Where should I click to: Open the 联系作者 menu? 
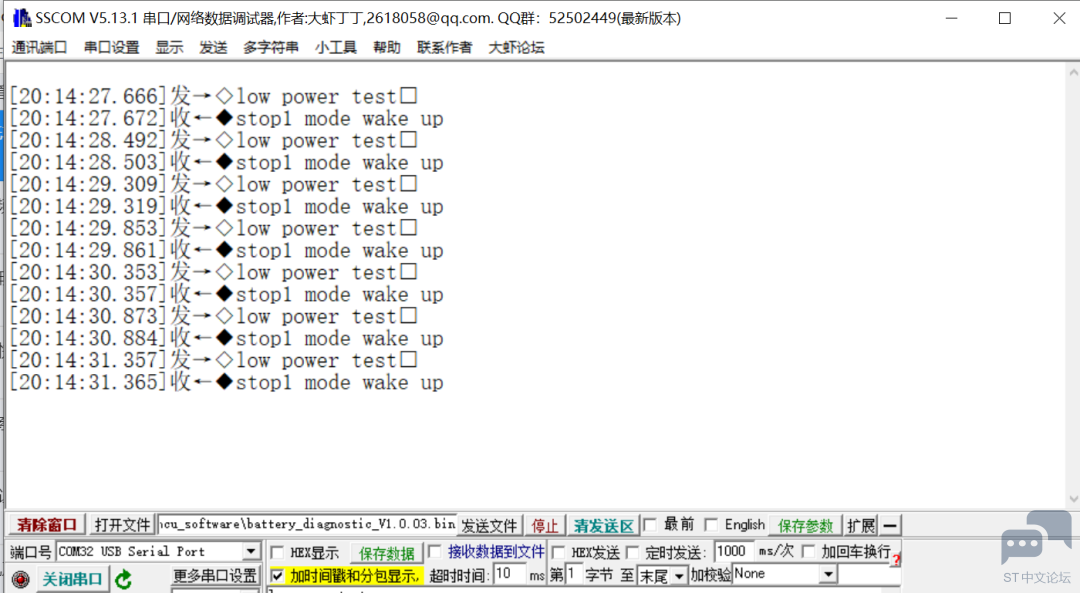pos(444,47)
